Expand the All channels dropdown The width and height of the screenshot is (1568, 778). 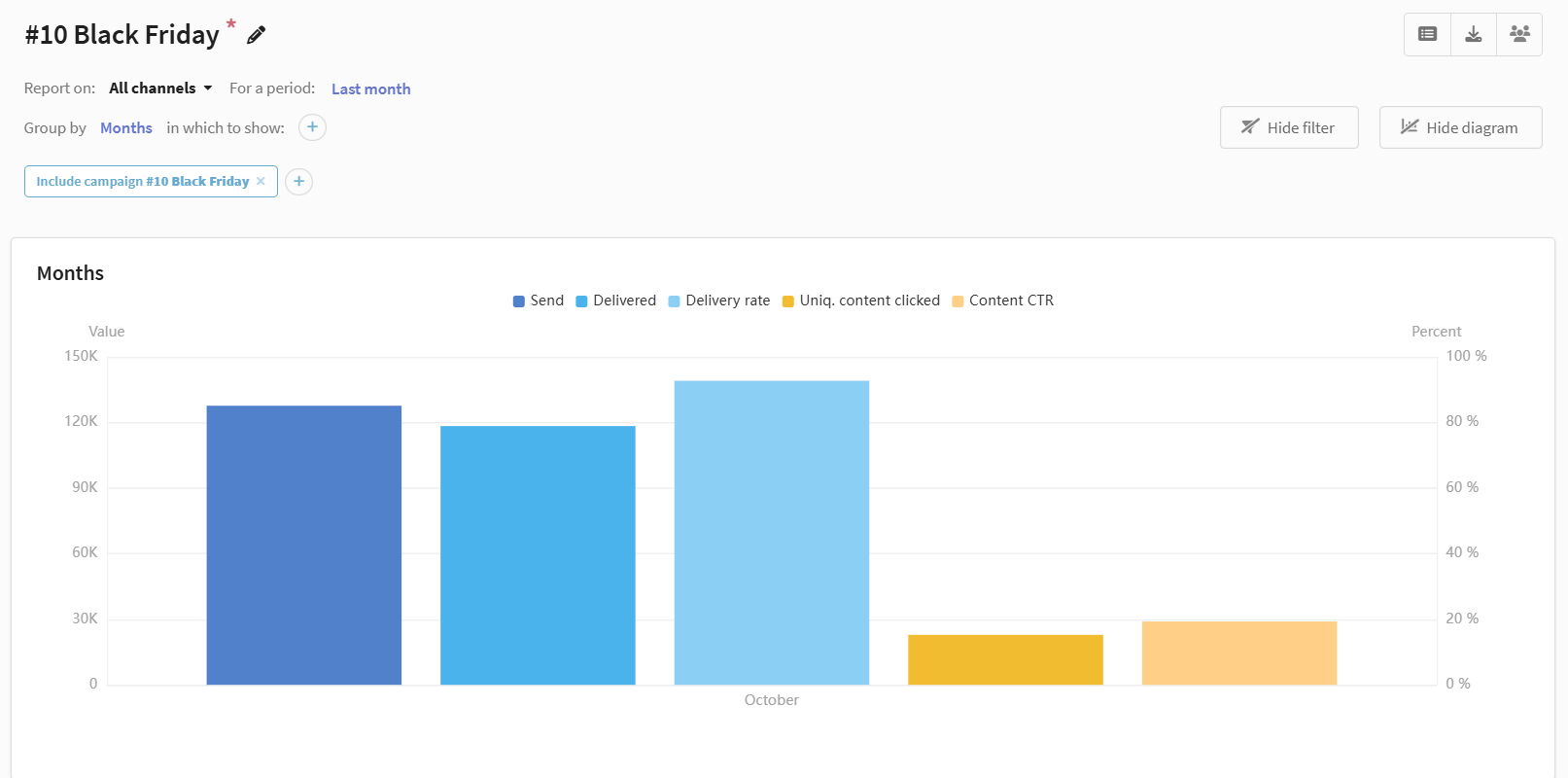click(x=160, y=88)
